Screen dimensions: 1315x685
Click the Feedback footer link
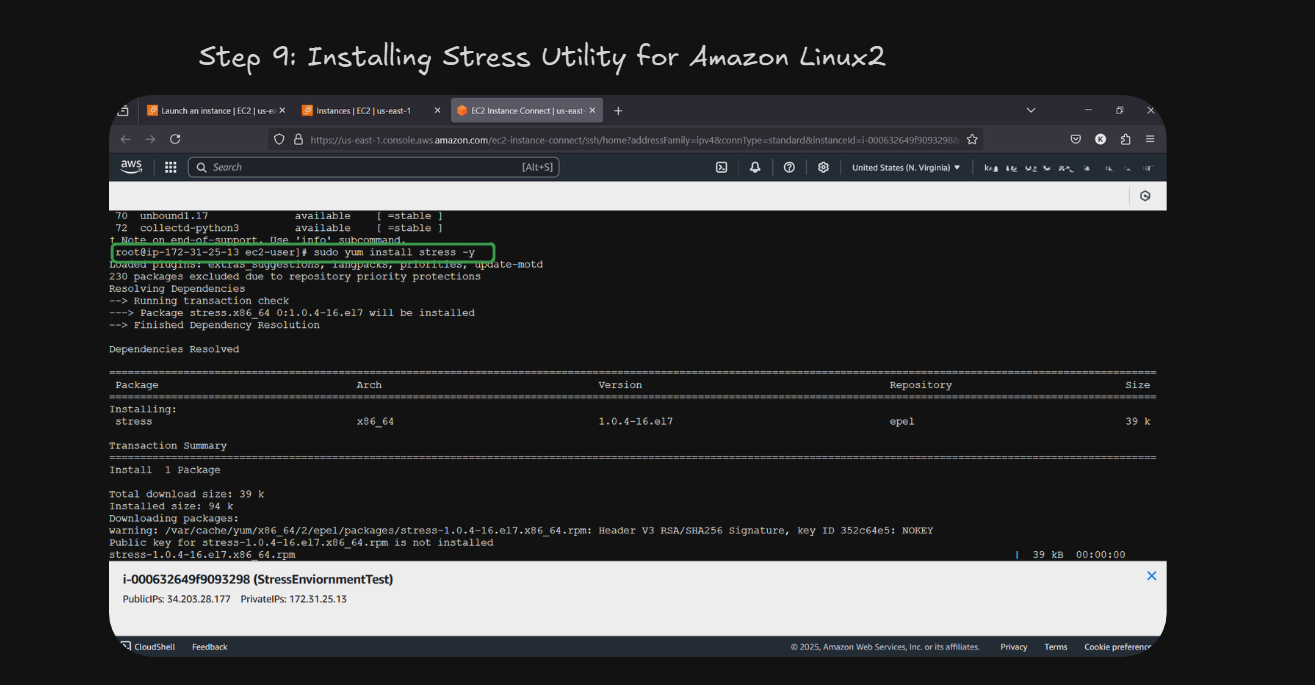pos(210,647)
